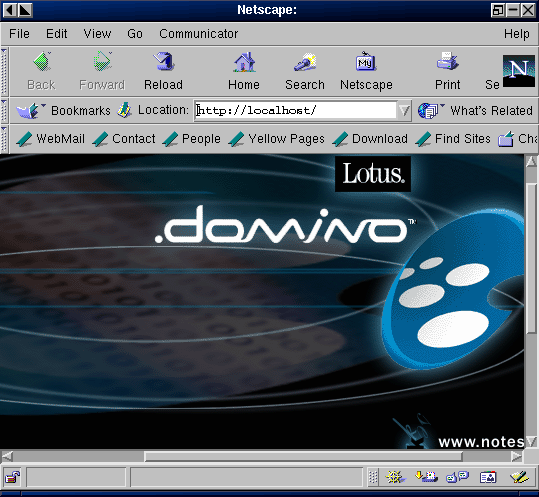This screenshot has width=539, height=497.
Task: Open the Help menu
Action: [517, 34]
